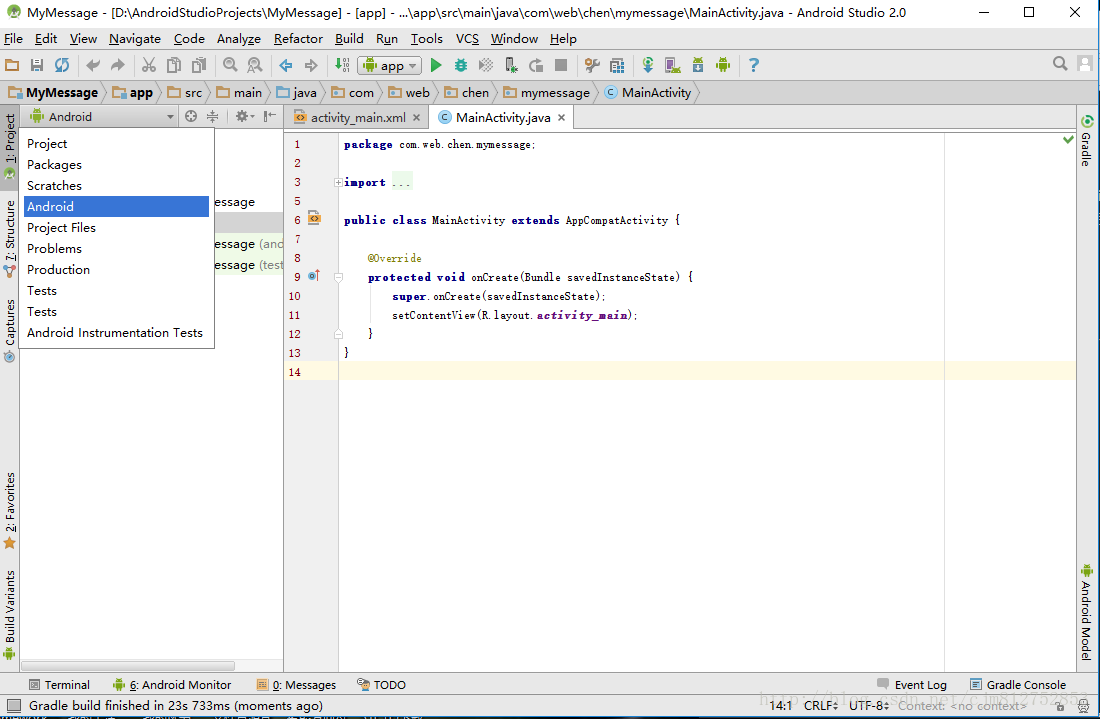Toggle the Messages tool window
This screenshot has height=719, width=1100.
point(296,685)
